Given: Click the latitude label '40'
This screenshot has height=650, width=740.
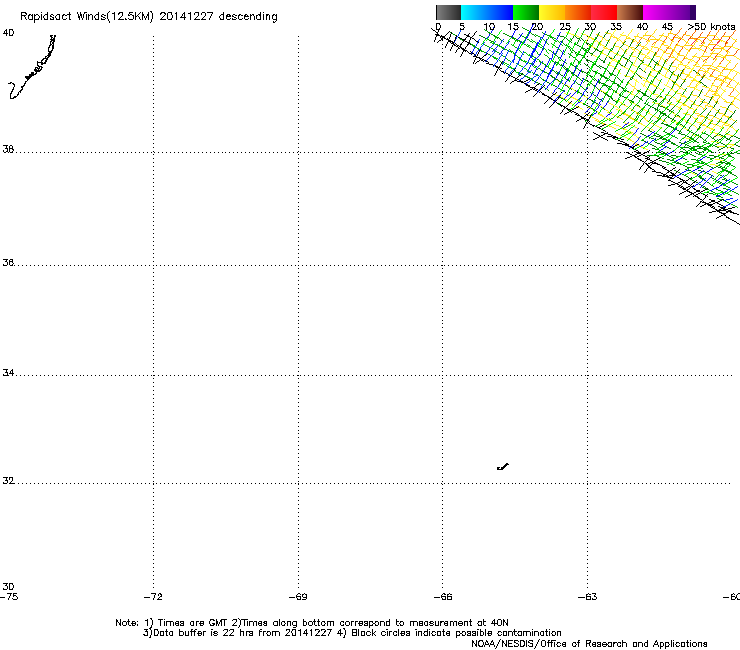Looking at the screenshot, I should click(8, 33).
